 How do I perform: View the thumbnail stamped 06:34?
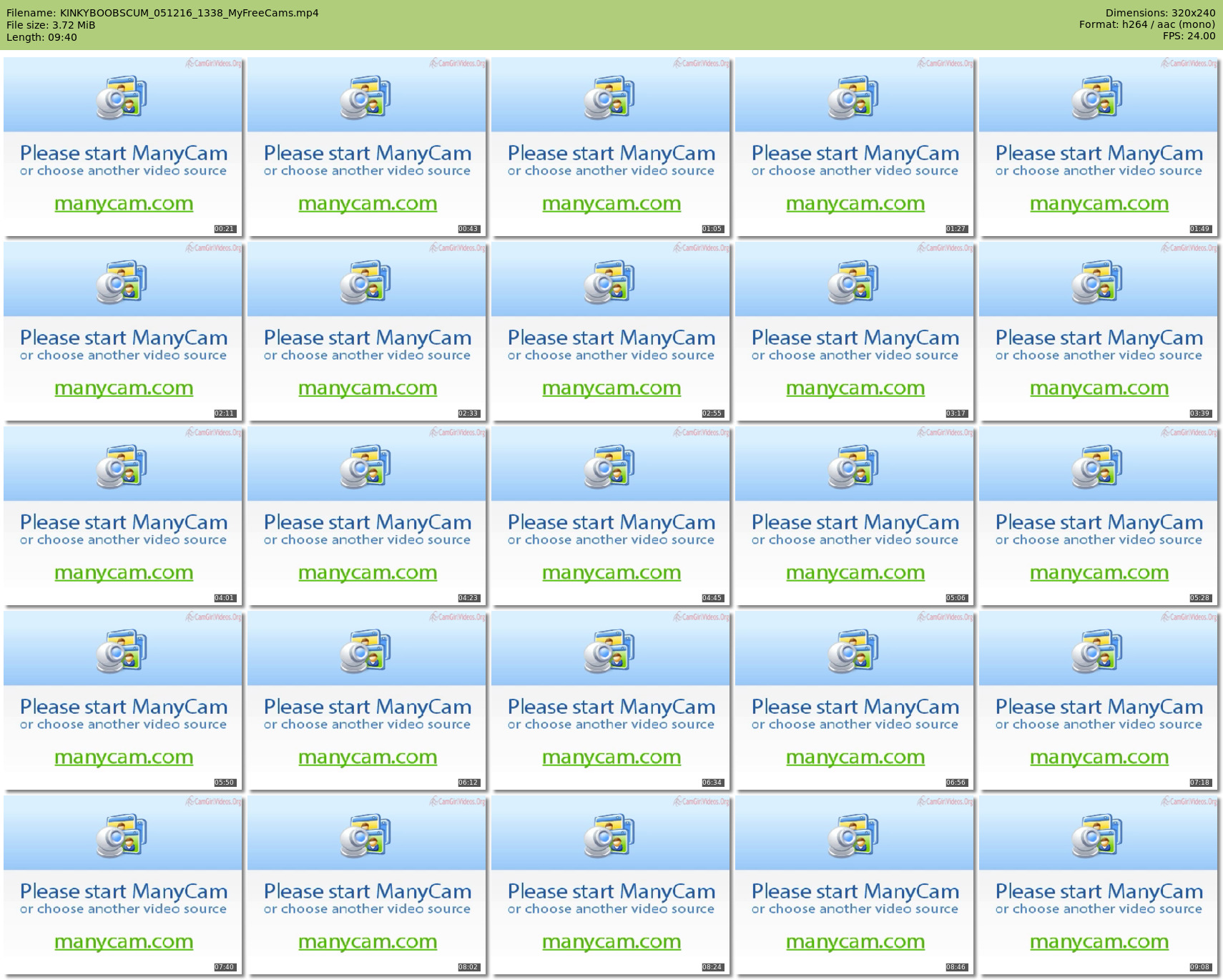click(611, 700)
